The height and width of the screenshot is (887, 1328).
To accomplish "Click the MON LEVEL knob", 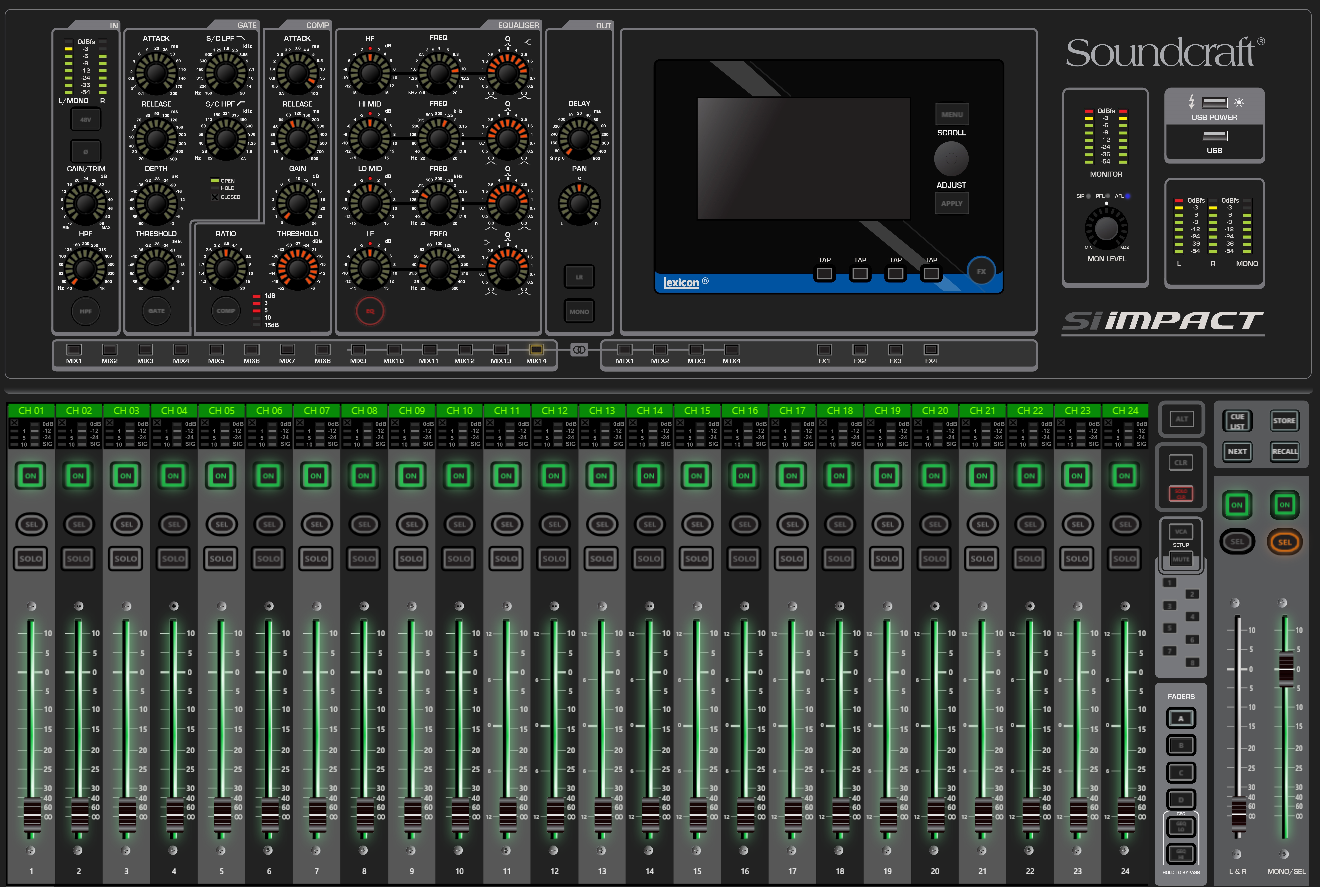I will tap(1105, 229).
